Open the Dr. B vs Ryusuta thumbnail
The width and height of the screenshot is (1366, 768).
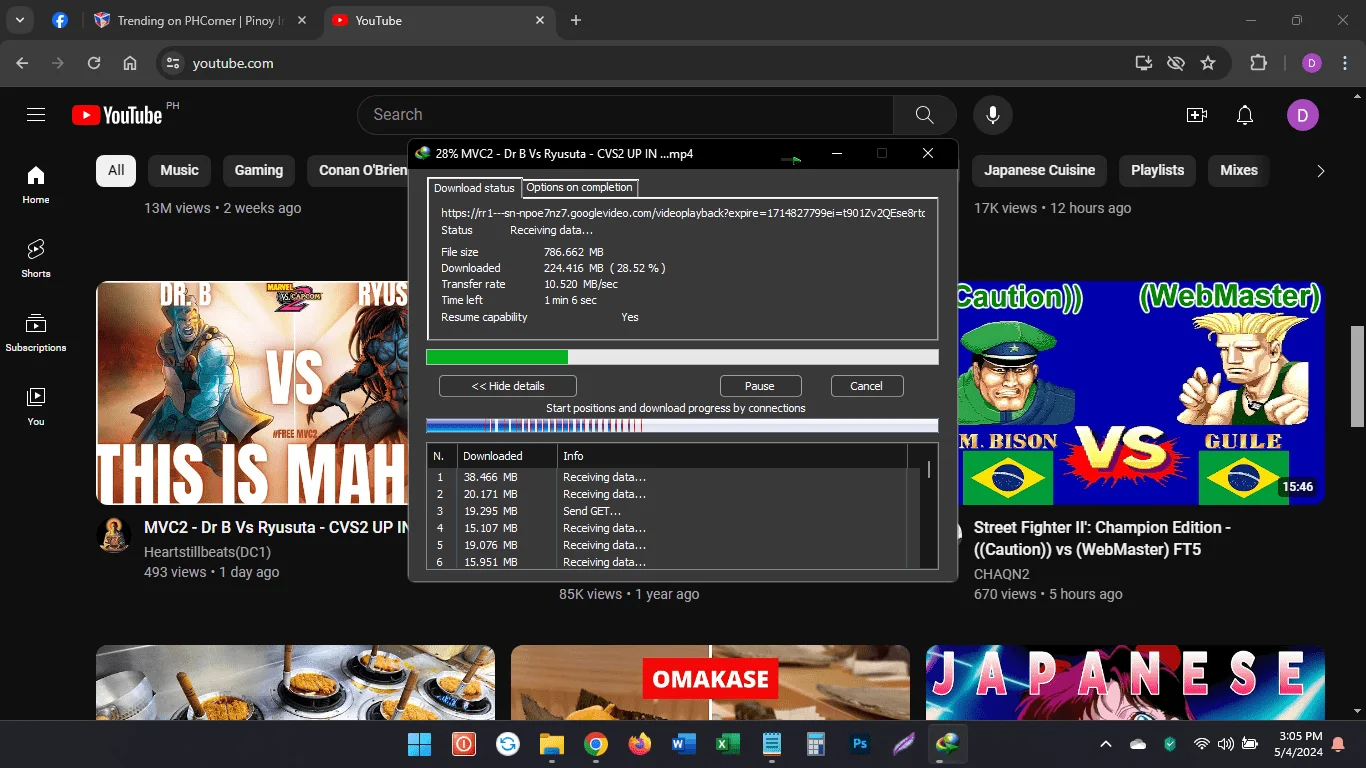click(252, 393)
